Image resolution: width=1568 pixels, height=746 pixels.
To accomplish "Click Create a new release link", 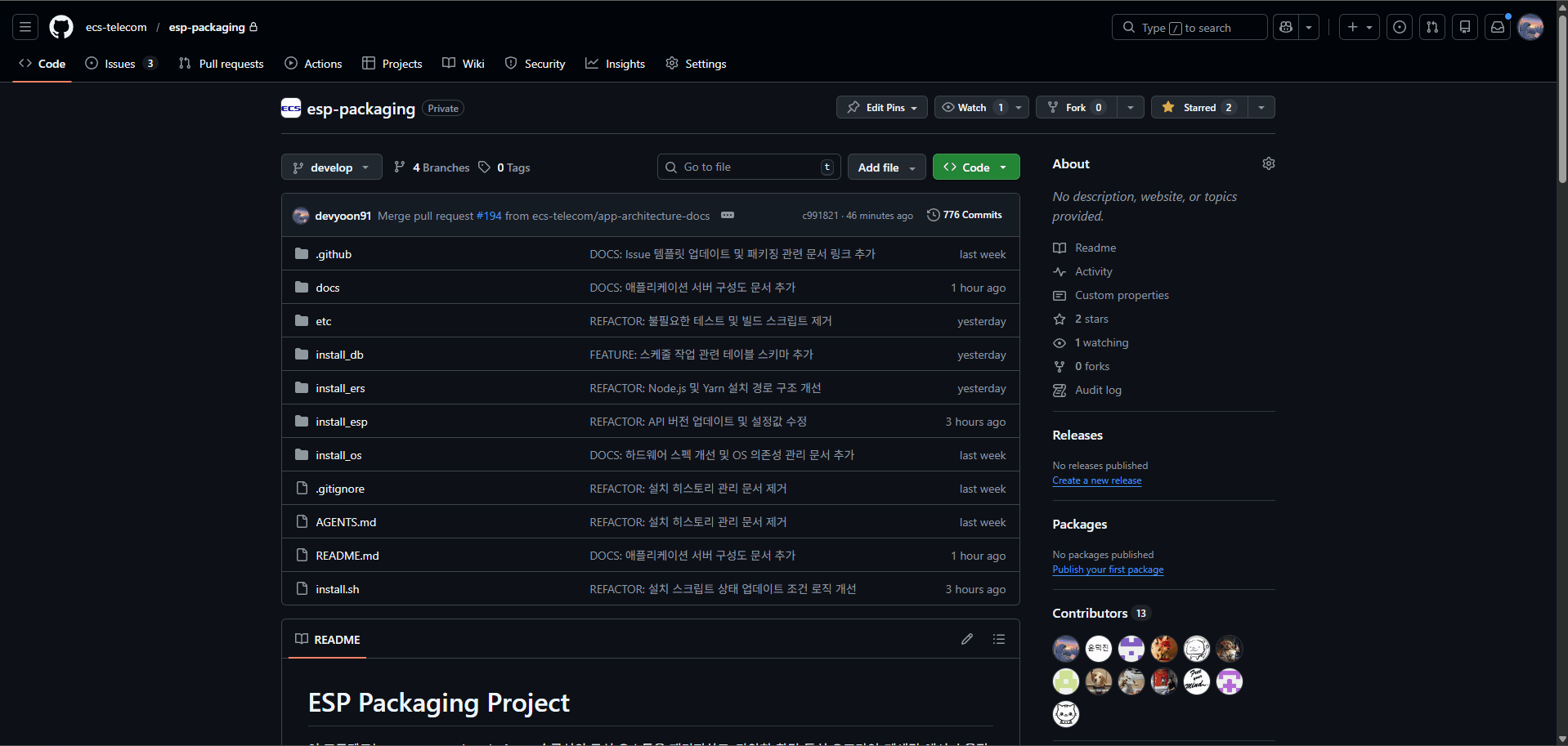I will pos(1097,480).
